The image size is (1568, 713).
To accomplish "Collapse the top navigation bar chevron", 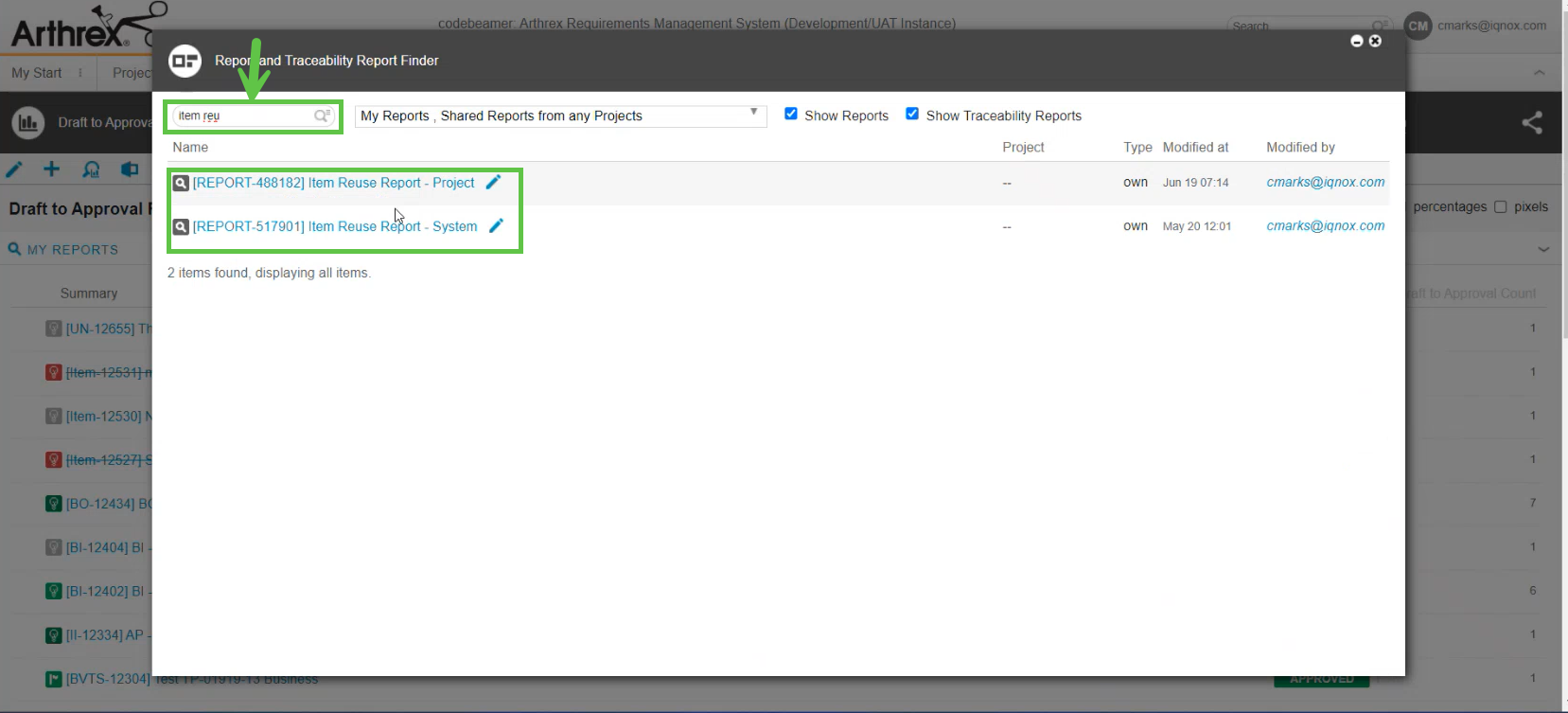I will point(1540,73).
